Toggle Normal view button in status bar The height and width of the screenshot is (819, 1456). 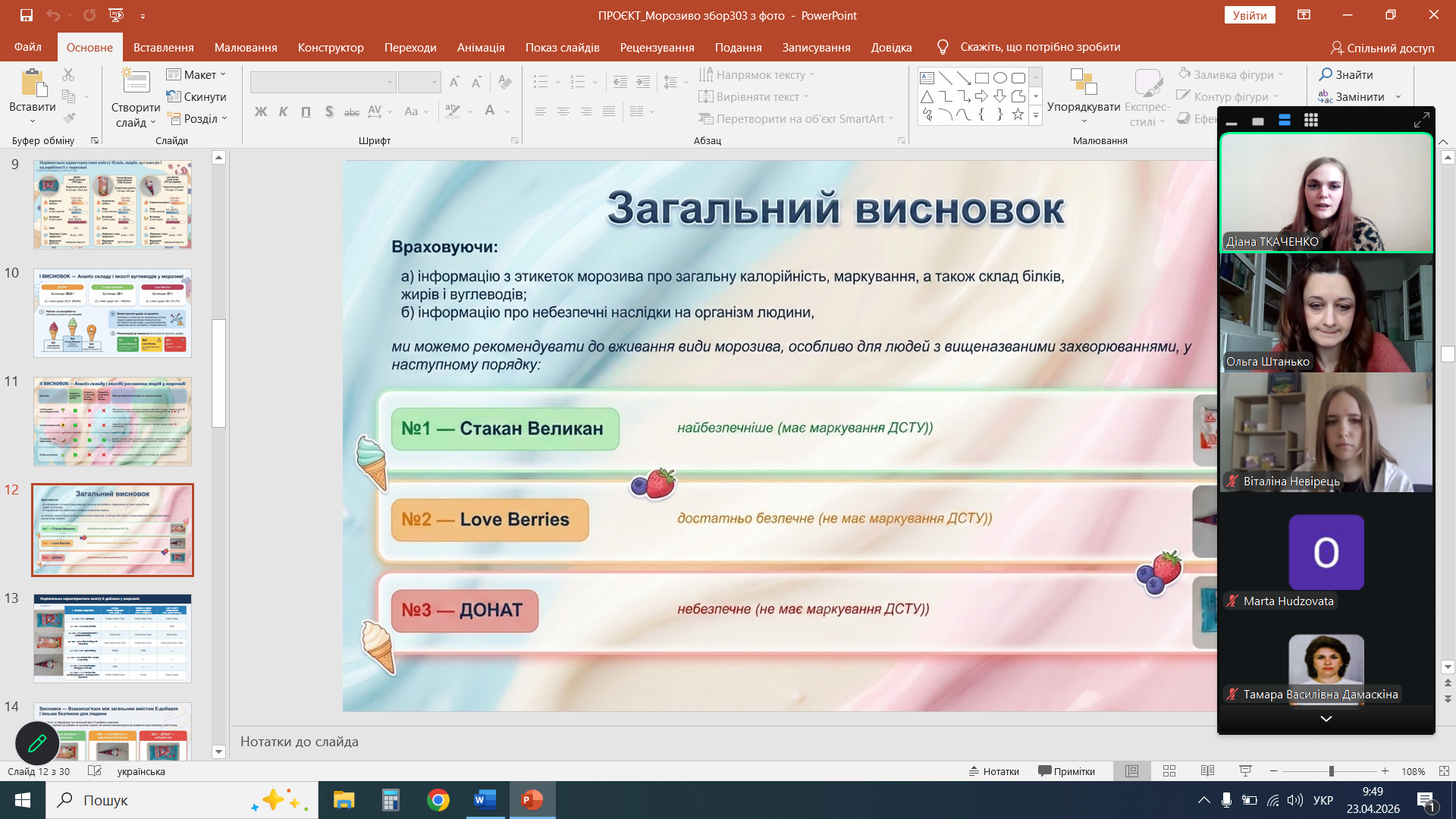(x=1131, y=771)
